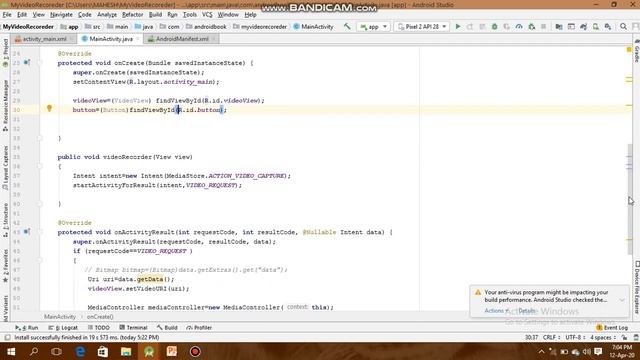Change indent setting via '4 spaces'
The image size is (640, 360).
tap(602, 338)
